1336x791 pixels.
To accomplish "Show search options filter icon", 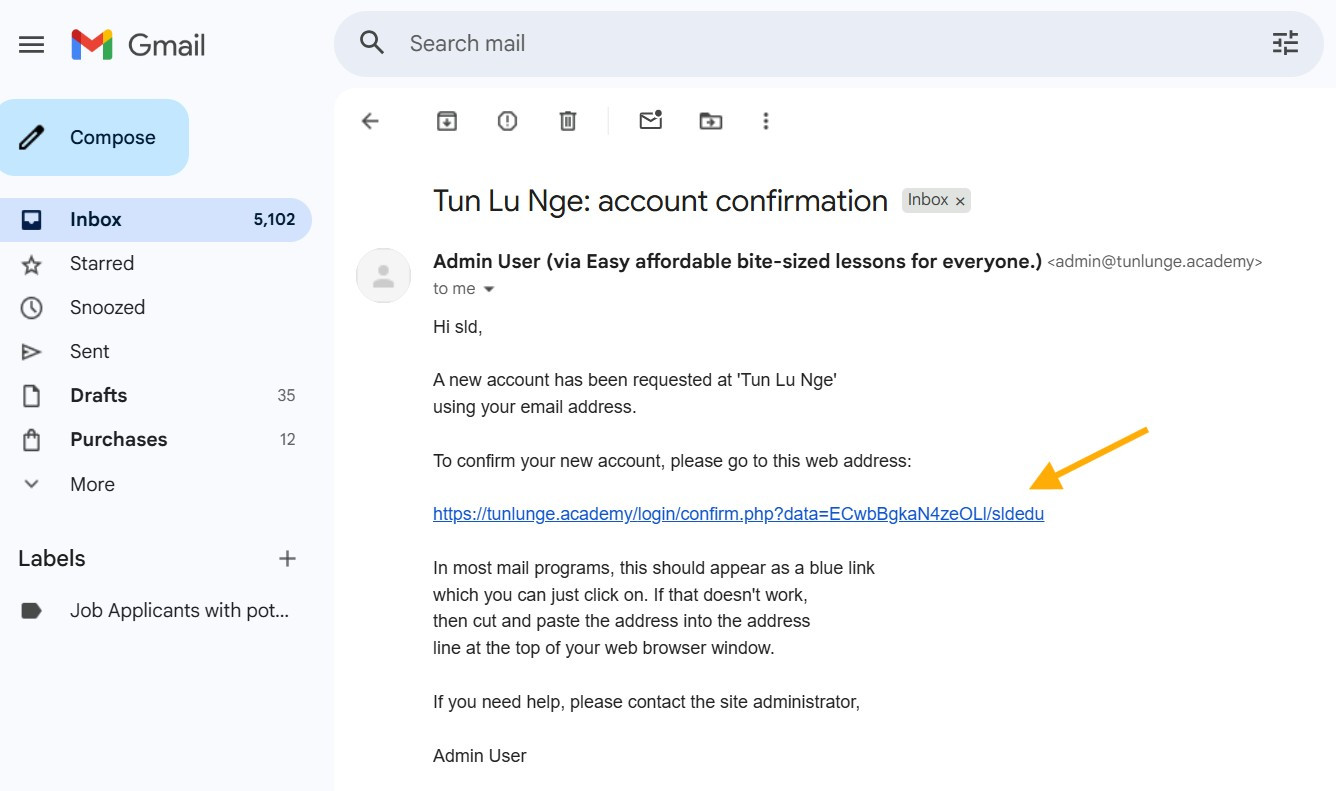I will [1285, 43].
